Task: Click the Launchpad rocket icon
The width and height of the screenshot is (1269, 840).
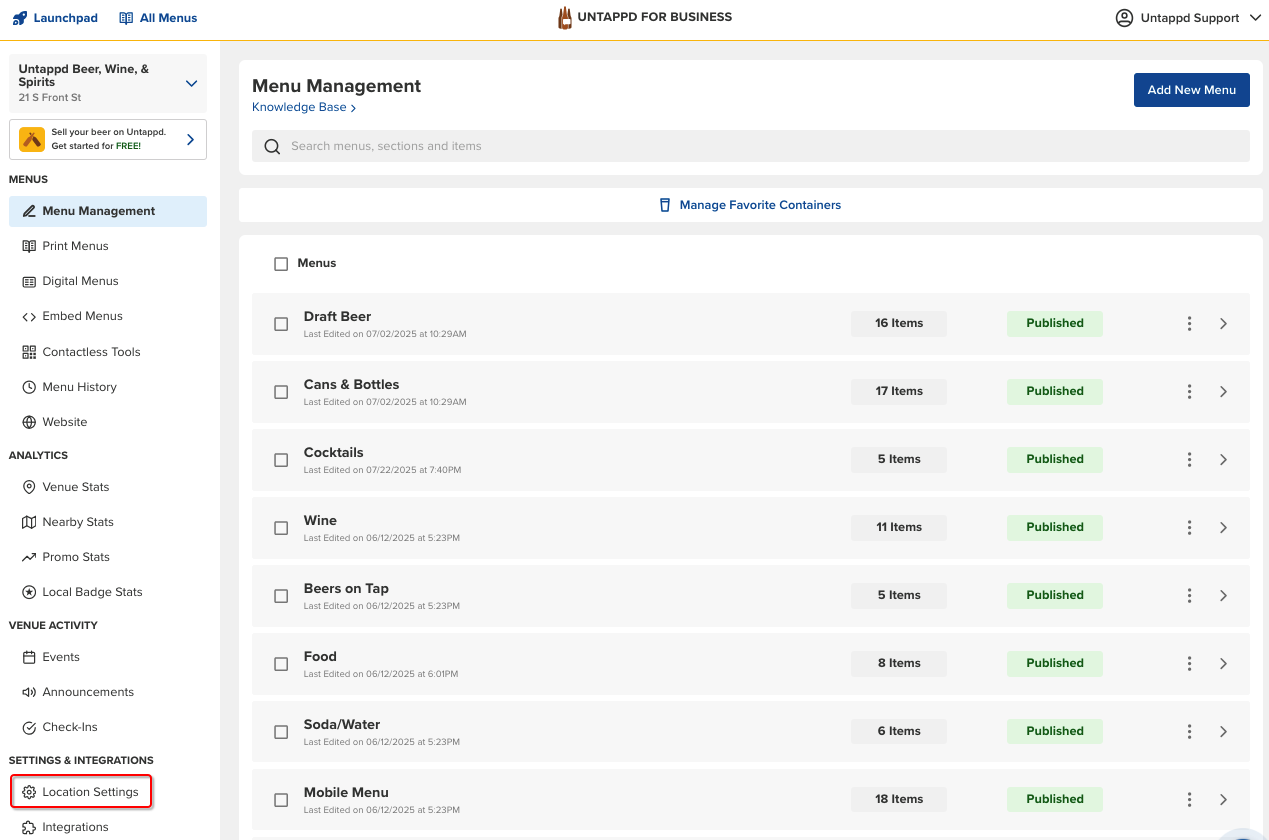Action: pos(20,18)
